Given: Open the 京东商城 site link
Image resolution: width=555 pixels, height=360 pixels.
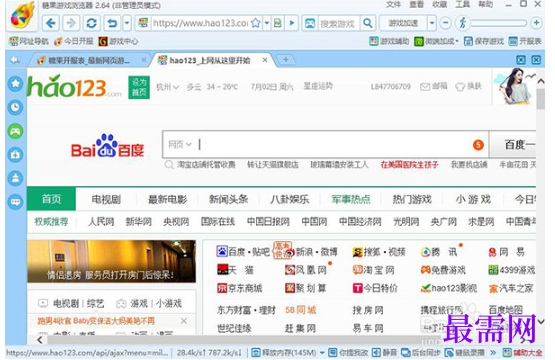Looking at the screenshot, I should pos(240,288).
